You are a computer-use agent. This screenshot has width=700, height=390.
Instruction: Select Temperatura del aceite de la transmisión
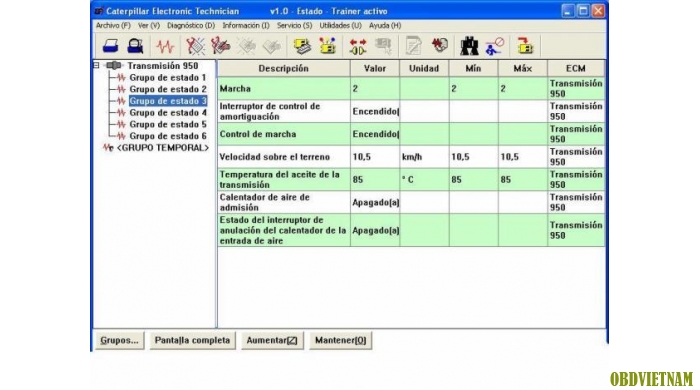click(283, 180)
